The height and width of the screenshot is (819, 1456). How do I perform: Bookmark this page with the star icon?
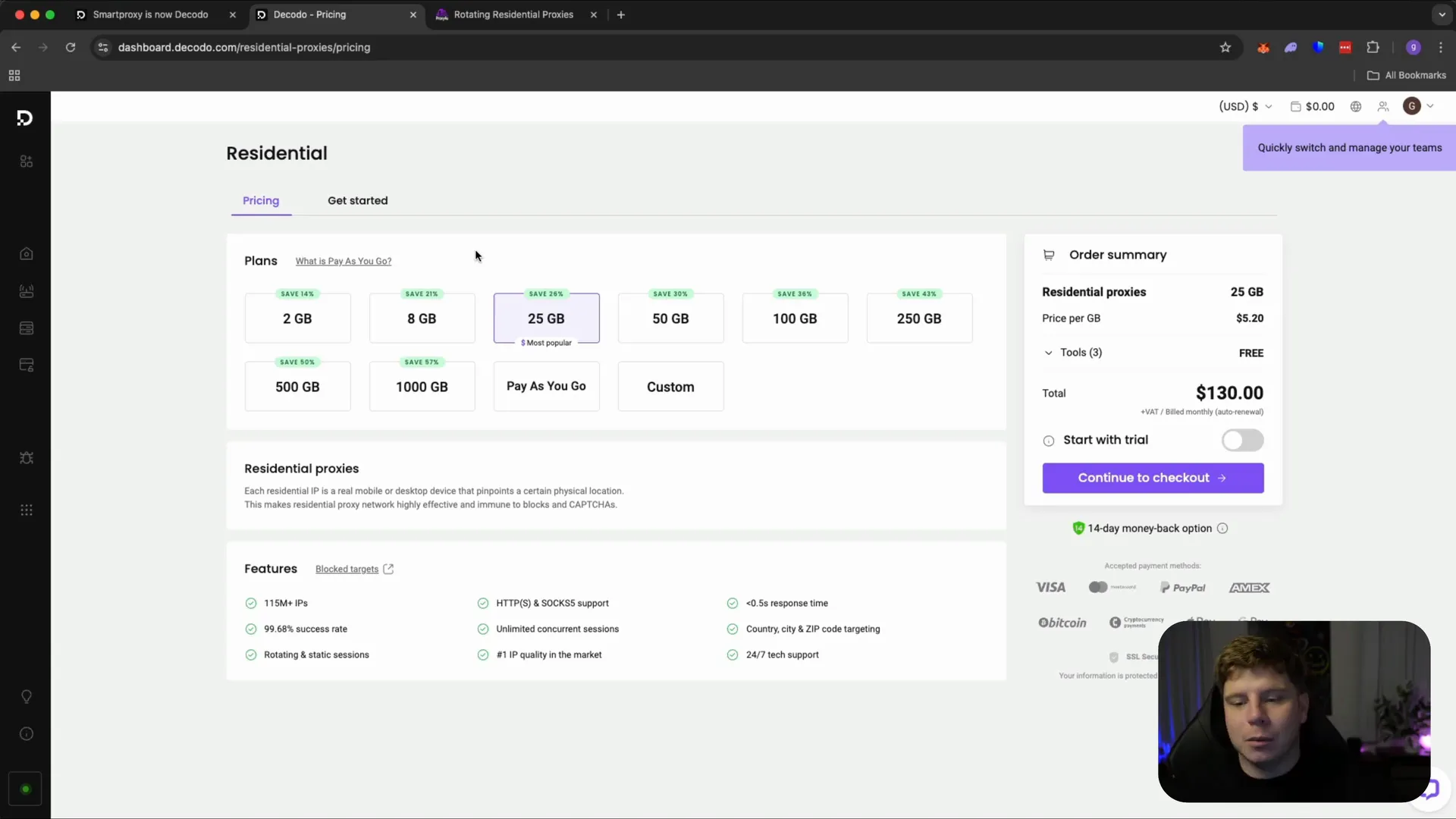tap(1225, 48)
